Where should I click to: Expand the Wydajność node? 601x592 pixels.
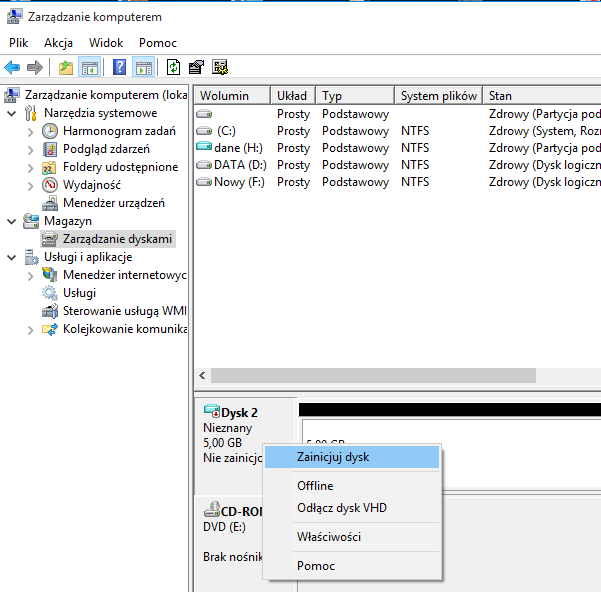tap(31, 186)
